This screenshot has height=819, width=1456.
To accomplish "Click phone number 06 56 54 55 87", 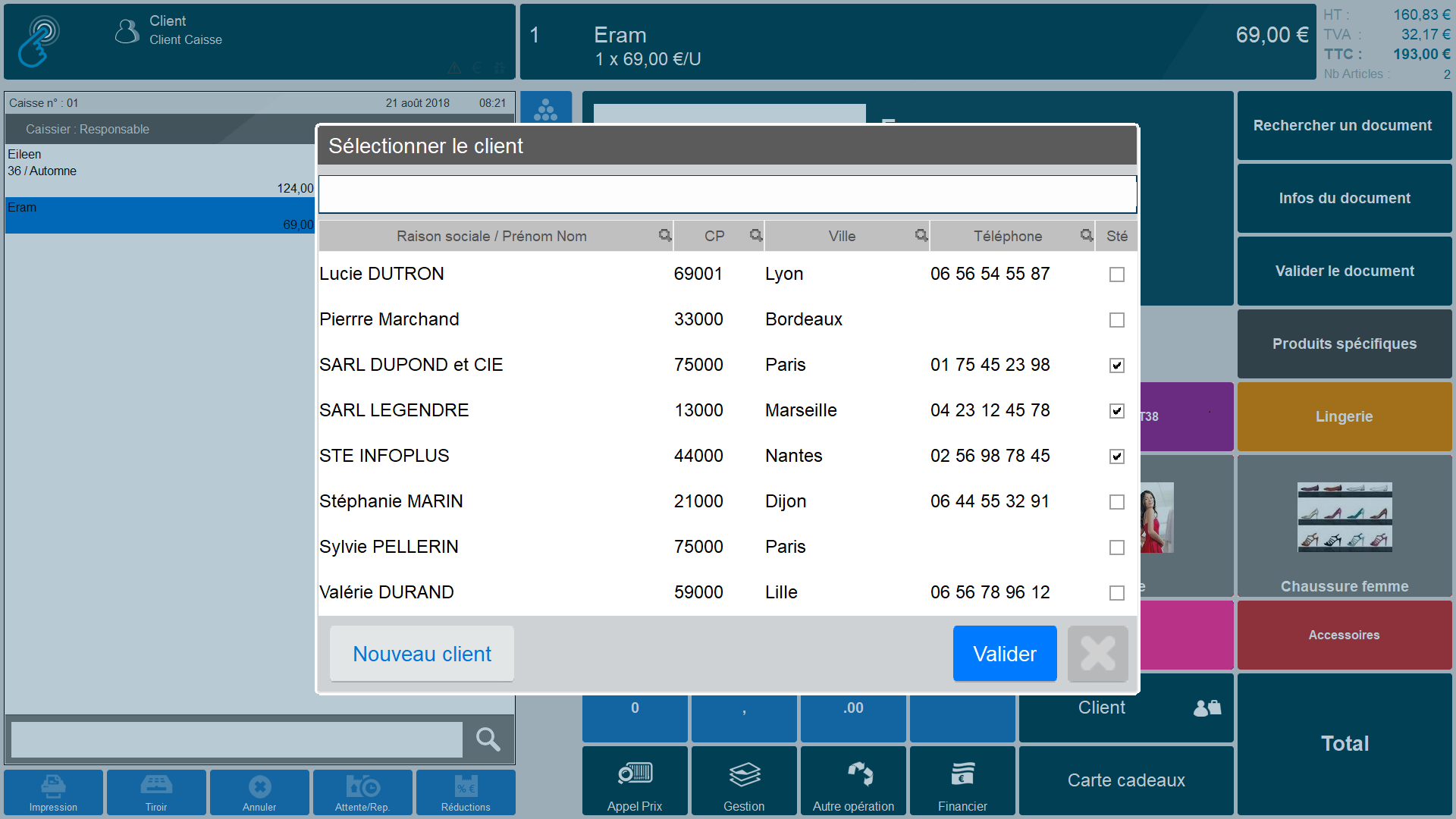I will click(x=990, y=275).
